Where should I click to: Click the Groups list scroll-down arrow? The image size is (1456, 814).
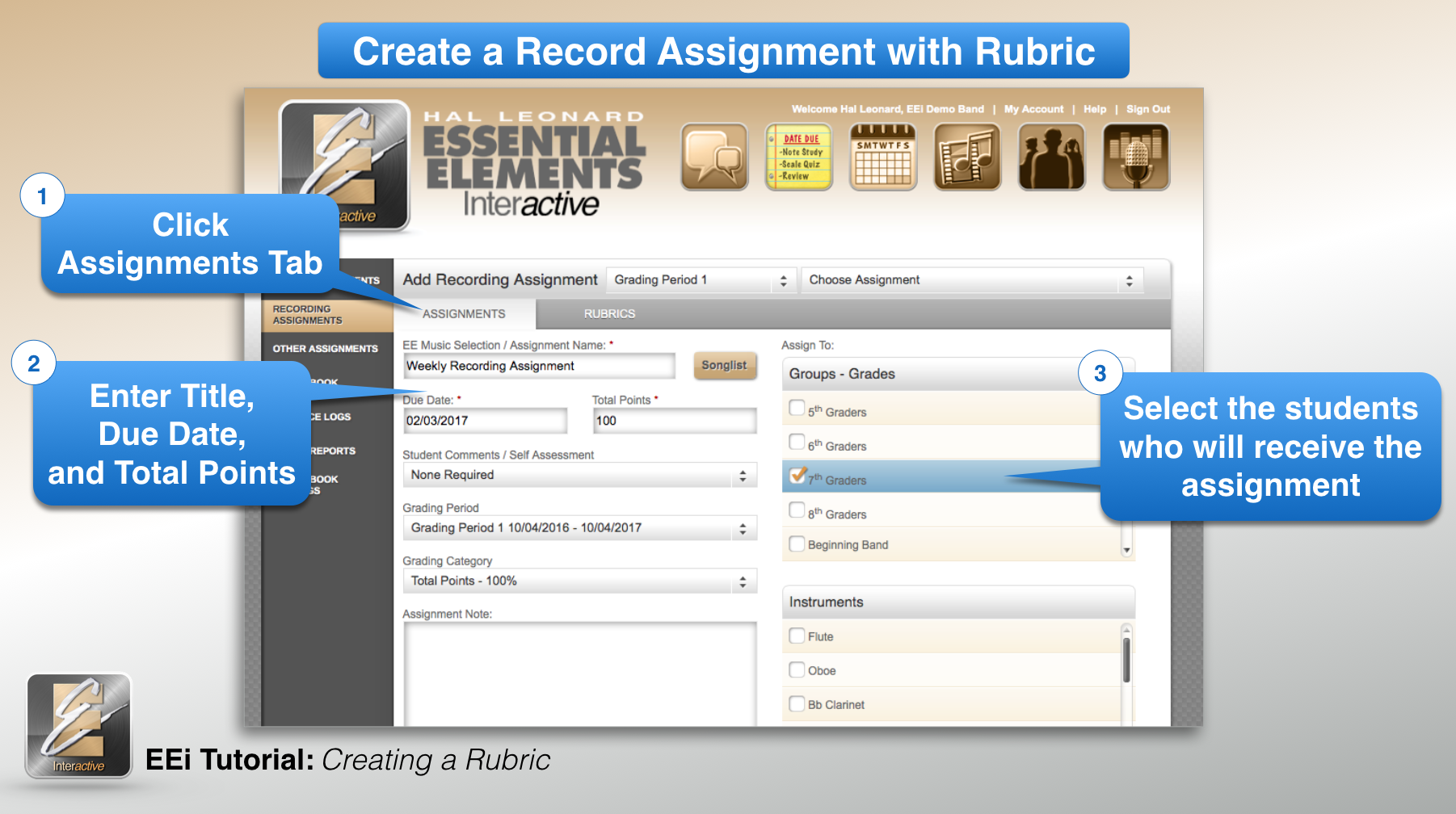(x=1126, y=551)
